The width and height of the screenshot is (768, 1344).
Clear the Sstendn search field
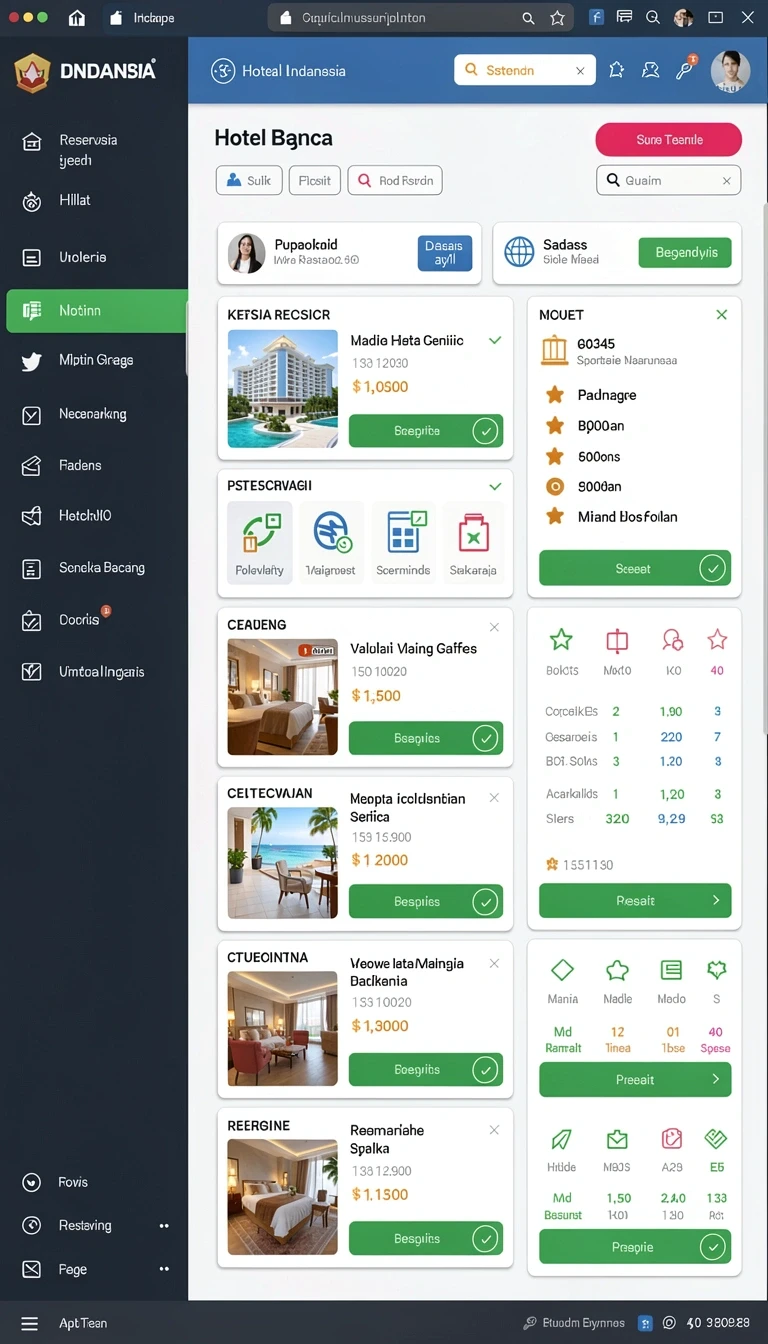coord(580,71)
